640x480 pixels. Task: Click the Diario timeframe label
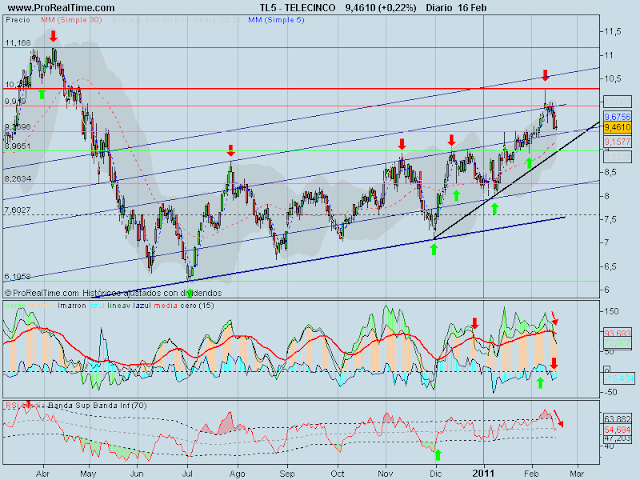439,8
